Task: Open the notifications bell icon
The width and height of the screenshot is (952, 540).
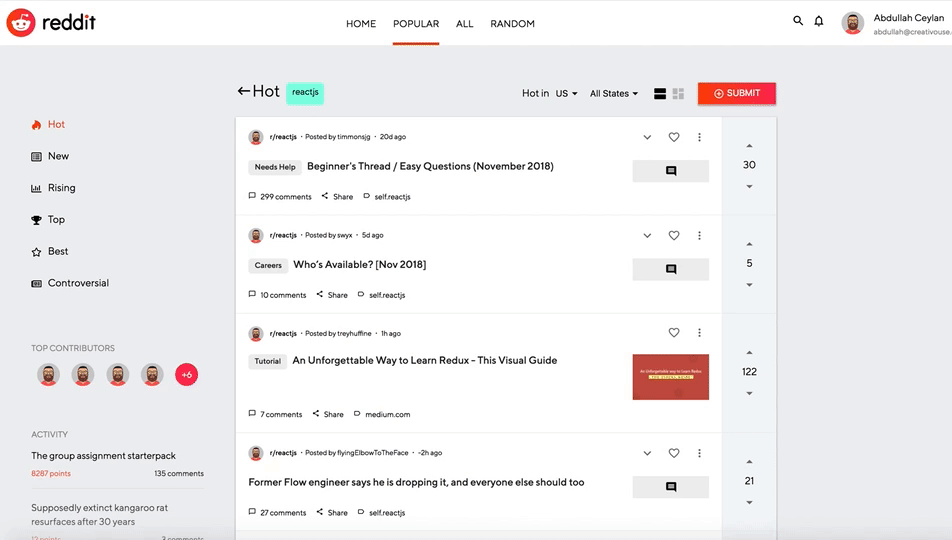Action: point(818,21)
